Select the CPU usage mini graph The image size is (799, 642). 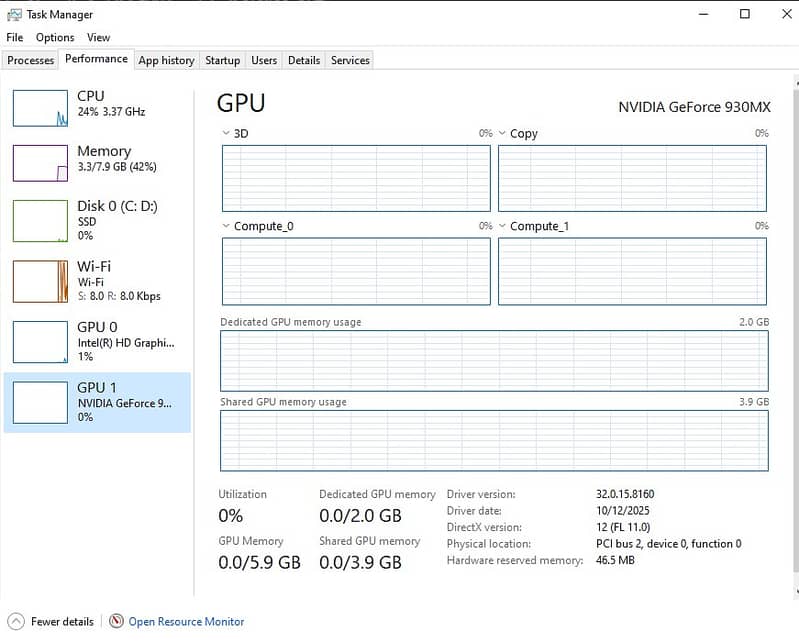40,109
